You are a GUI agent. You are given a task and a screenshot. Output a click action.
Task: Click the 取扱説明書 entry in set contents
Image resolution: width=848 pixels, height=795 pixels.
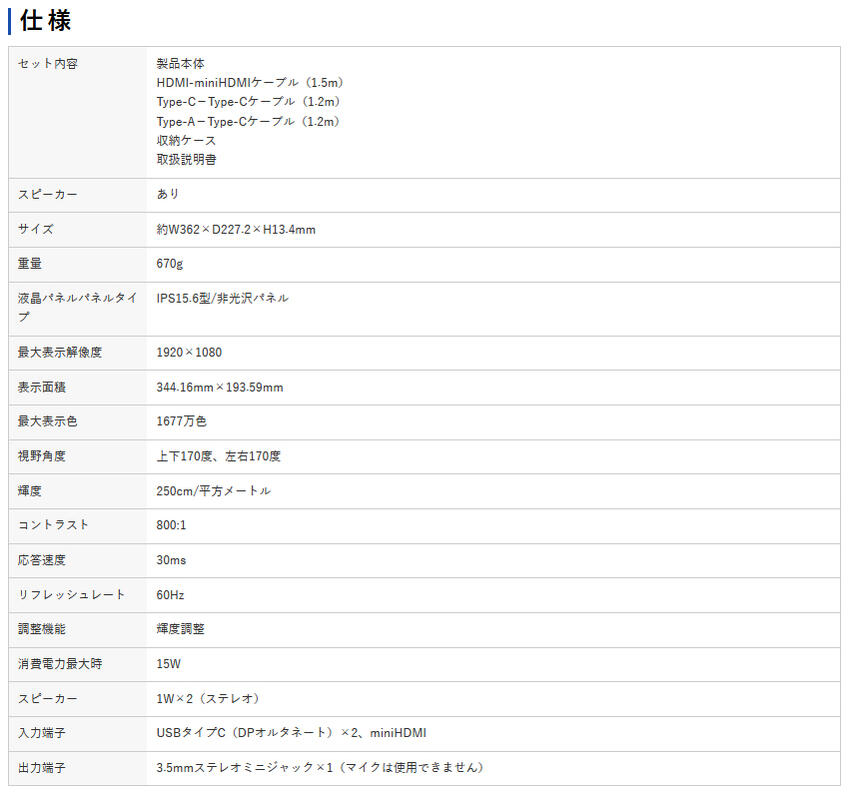tap(186, 159)
